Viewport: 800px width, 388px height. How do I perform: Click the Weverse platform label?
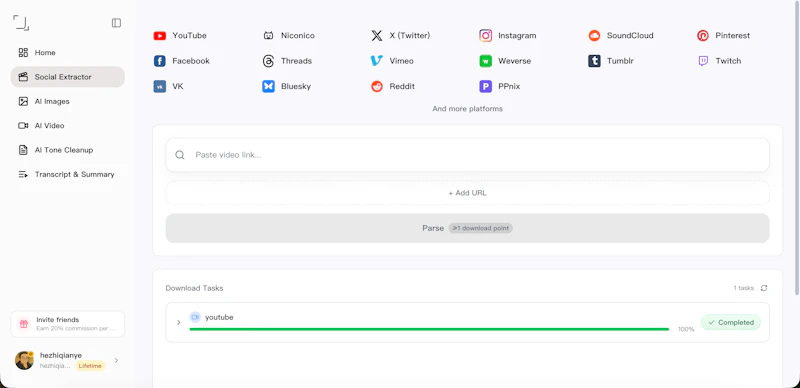[x=515, y=61]
